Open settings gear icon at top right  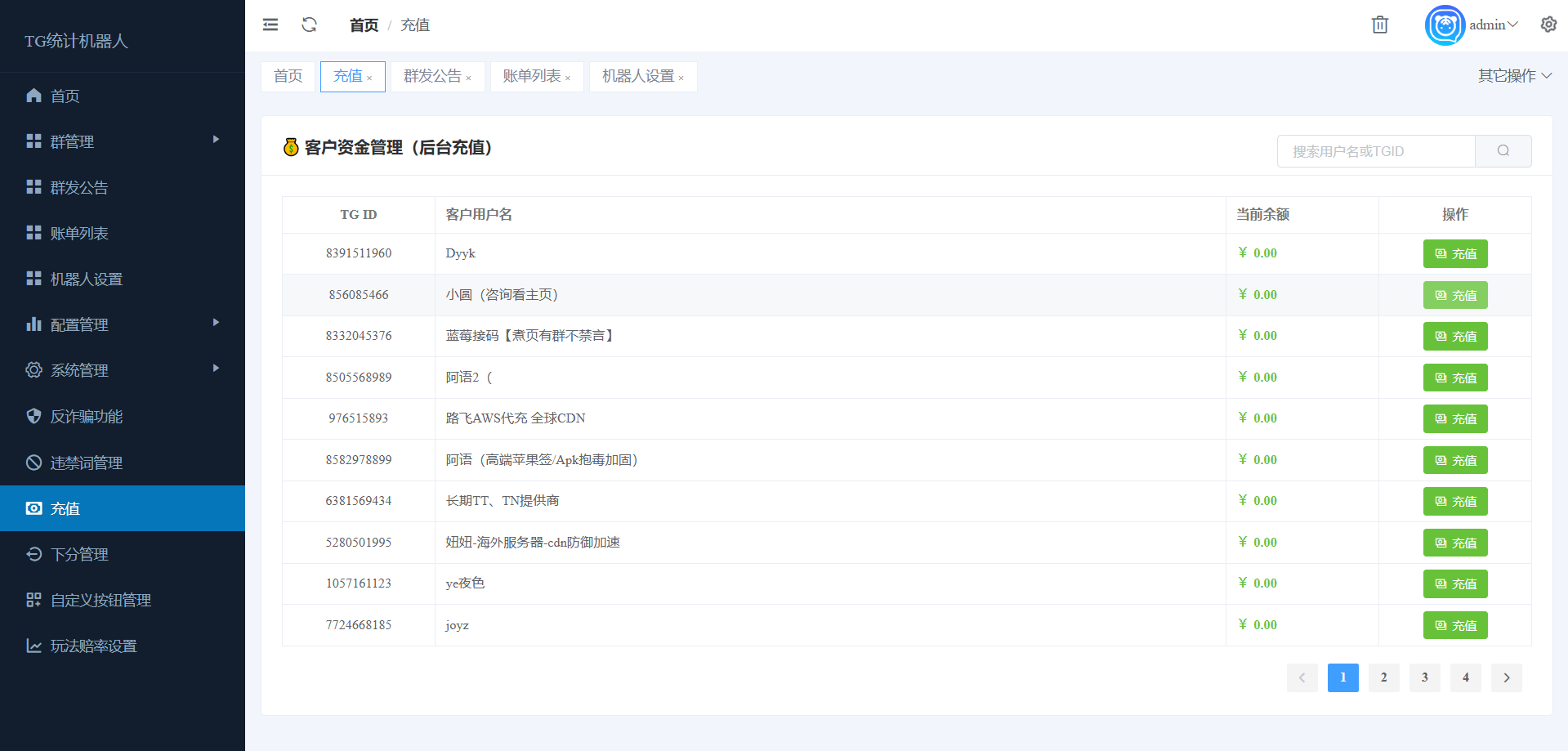click(1548, 25)
